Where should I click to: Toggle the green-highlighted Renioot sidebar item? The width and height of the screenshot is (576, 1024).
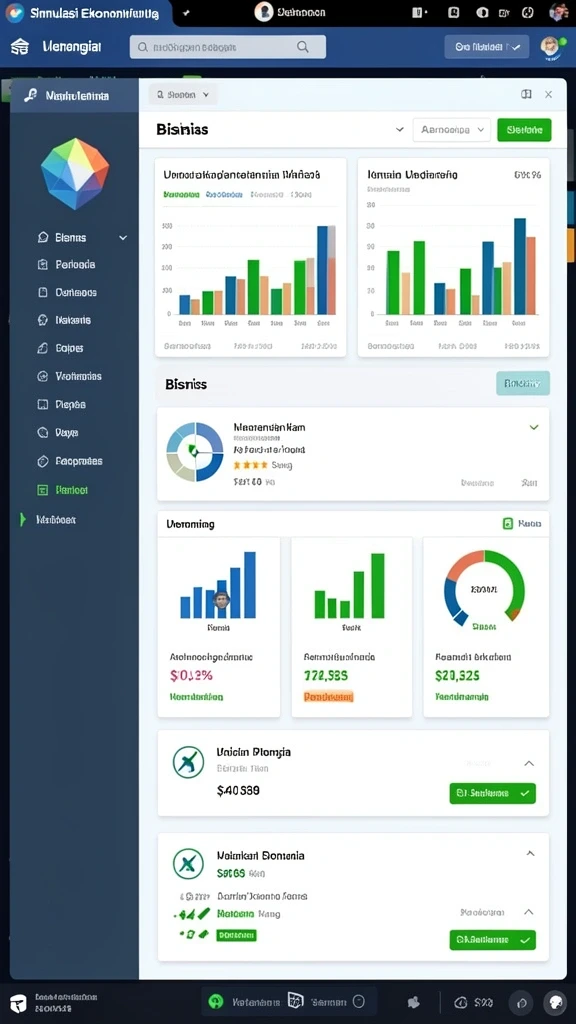tap(63, 490)
